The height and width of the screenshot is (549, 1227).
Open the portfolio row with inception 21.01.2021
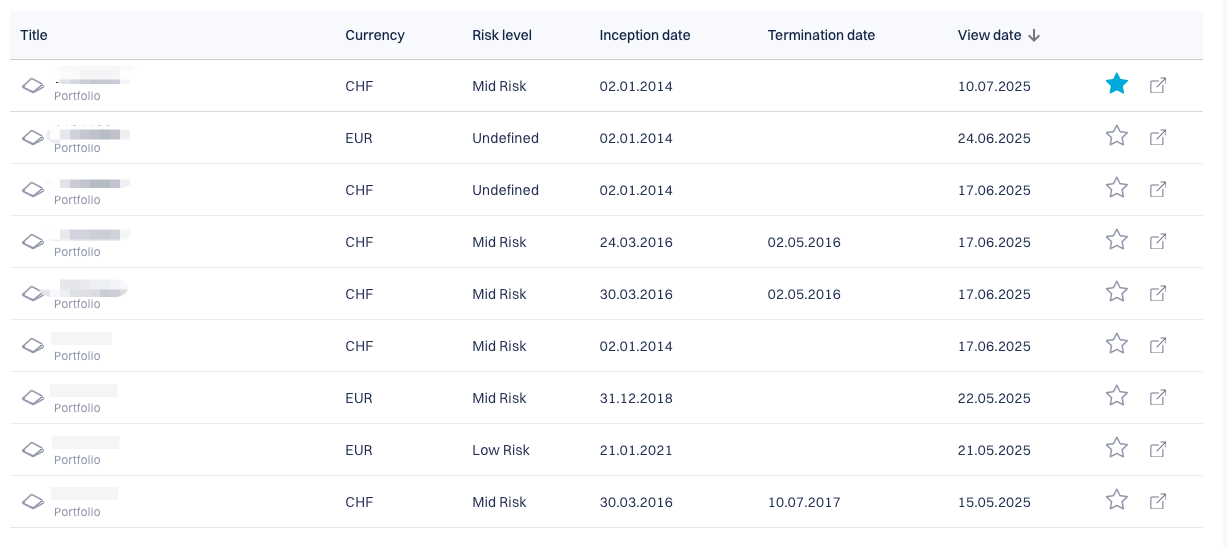[x=85, y=449]
